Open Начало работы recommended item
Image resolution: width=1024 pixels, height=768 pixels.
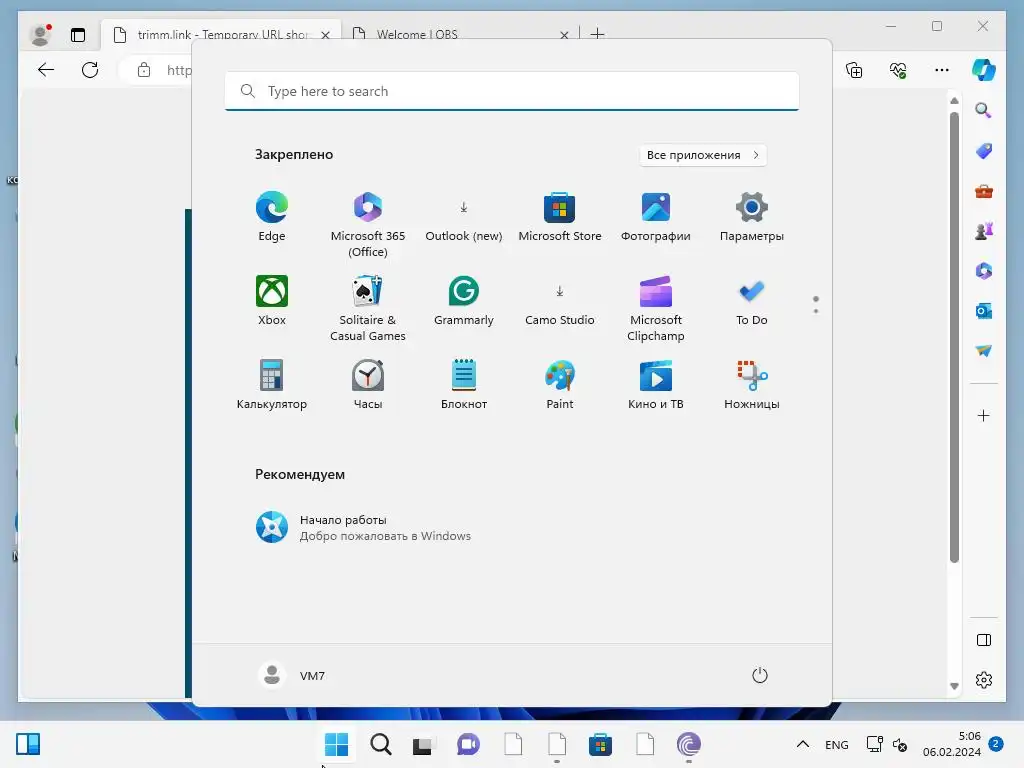pos(363,528)
